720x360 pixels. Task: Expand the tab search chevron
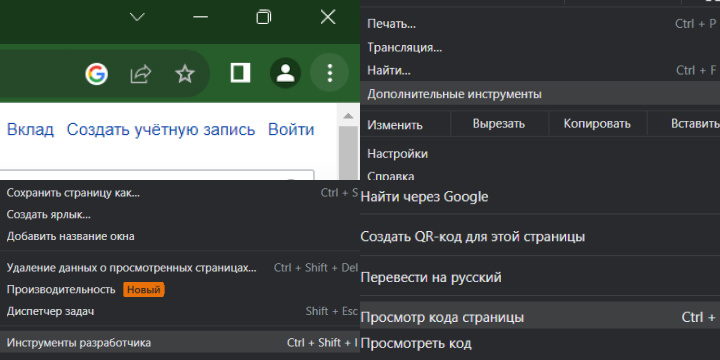click(x=137, y=17)
